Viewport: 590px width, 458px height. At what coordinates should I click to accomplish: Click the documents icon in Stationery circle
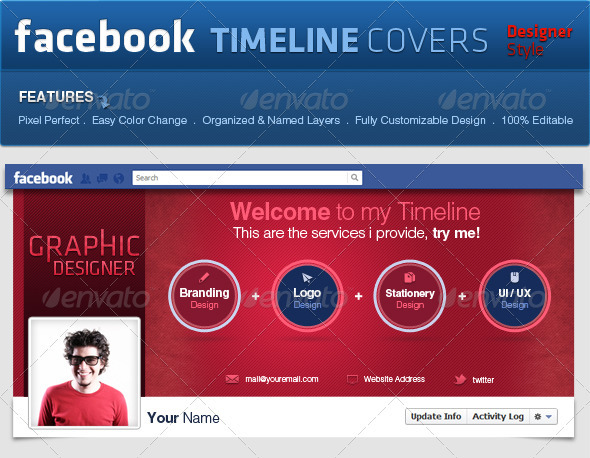pos(409,277)
